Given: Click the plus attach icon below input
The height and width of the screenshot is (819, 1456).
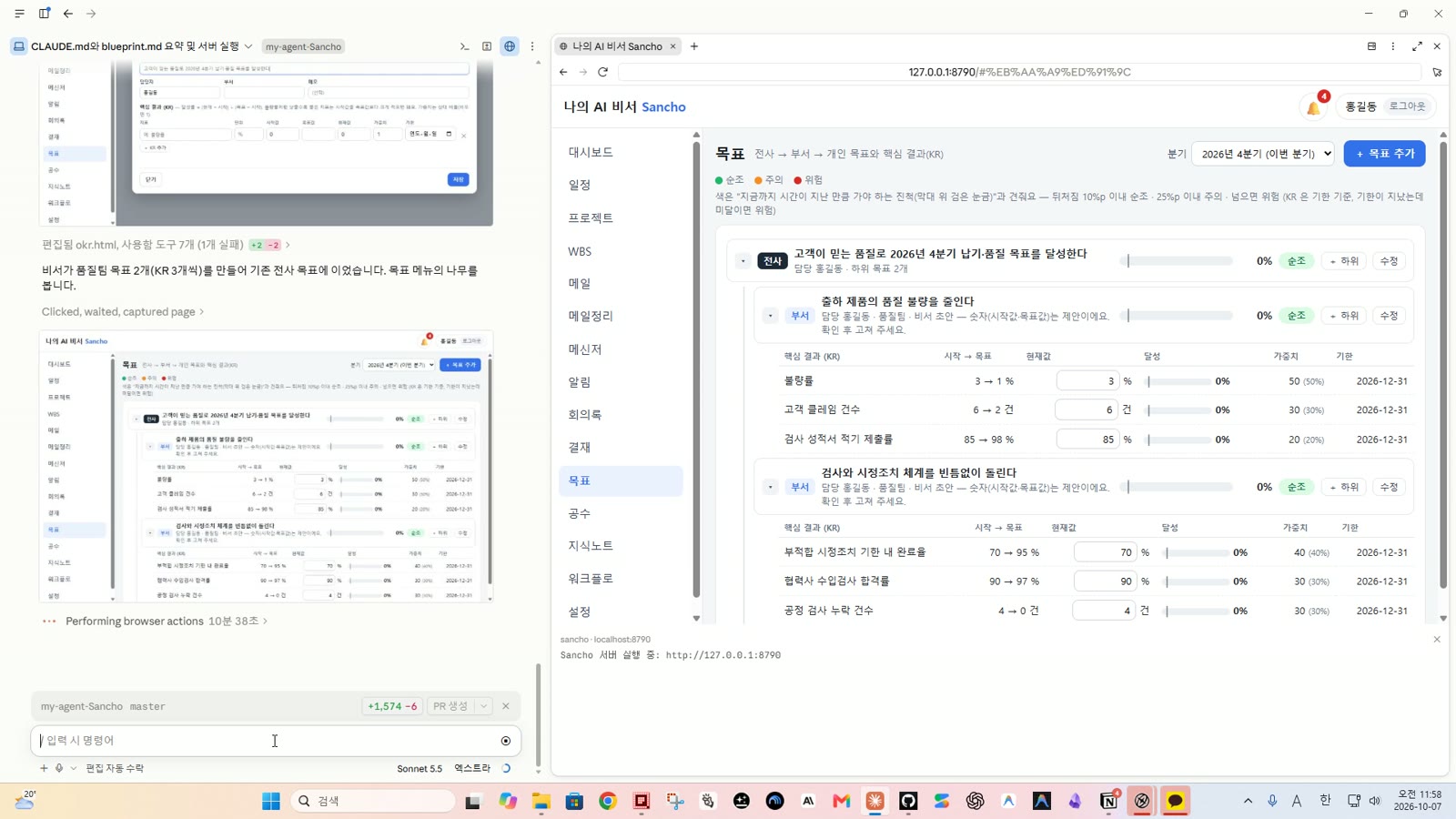Looking at the screenshot, I should pyautogui.click(x=44, y=768).
